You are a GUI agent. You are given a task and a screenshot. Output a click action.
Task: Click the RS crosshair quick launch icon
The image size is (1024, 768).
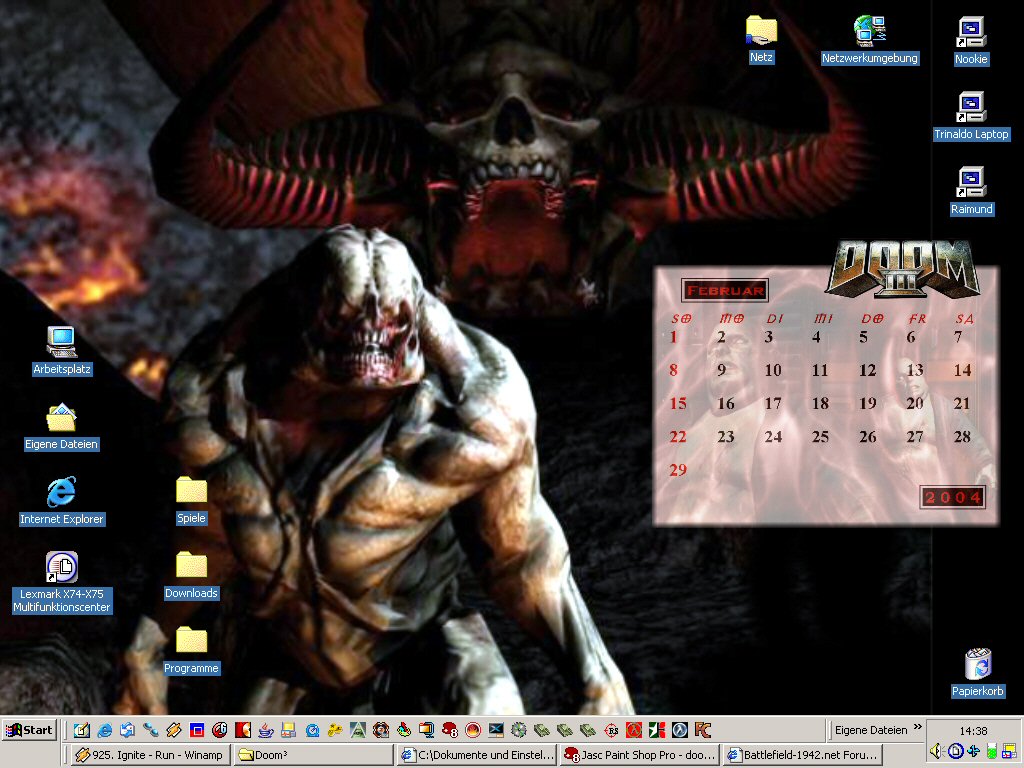click(x=611, y=730)
